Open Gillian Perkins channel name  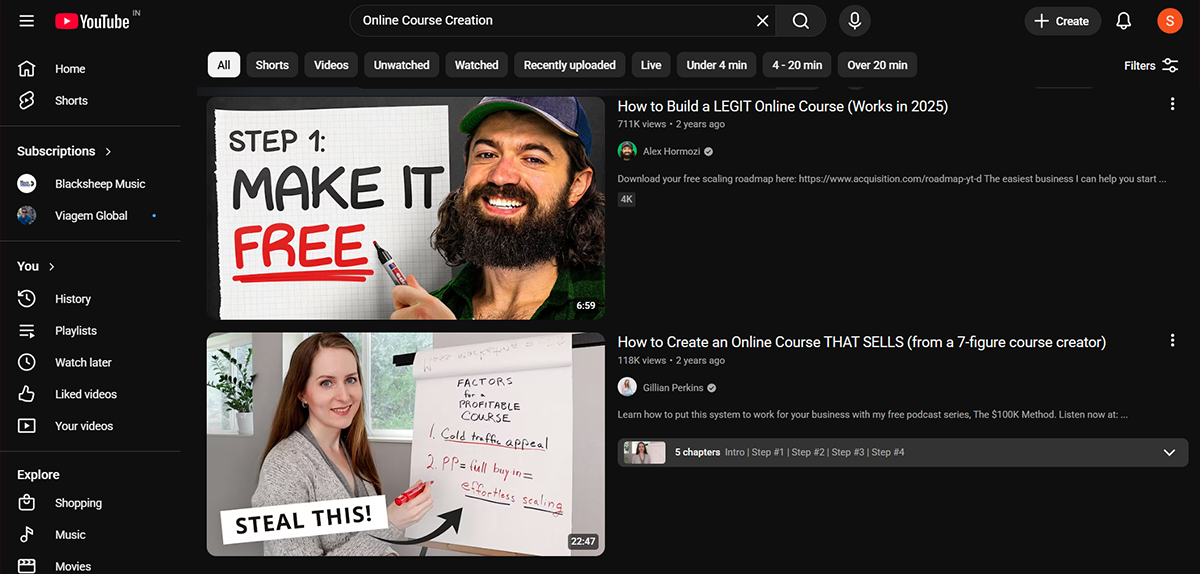[x=673, y=387]
